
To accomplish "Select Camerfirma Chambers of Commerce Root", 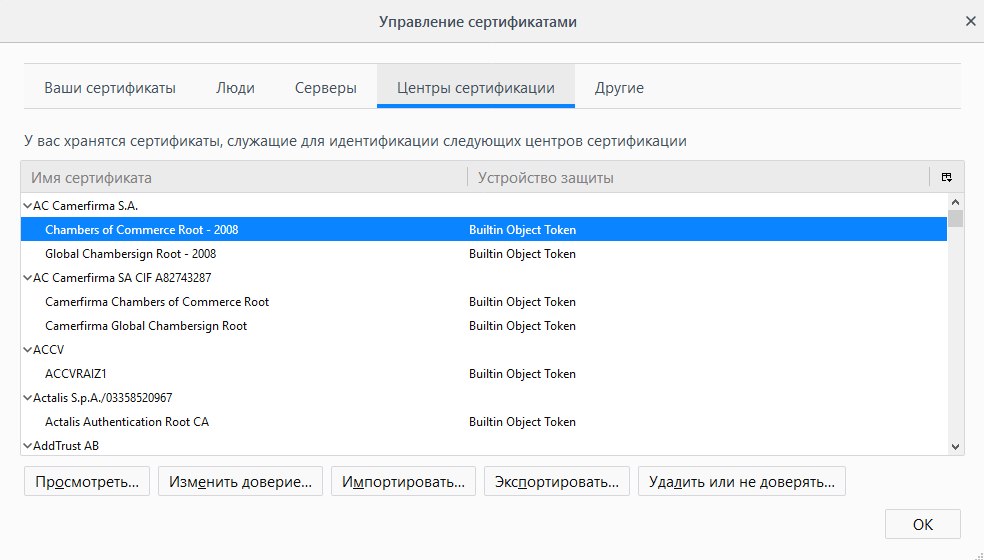I will click(x=484, y=302).
